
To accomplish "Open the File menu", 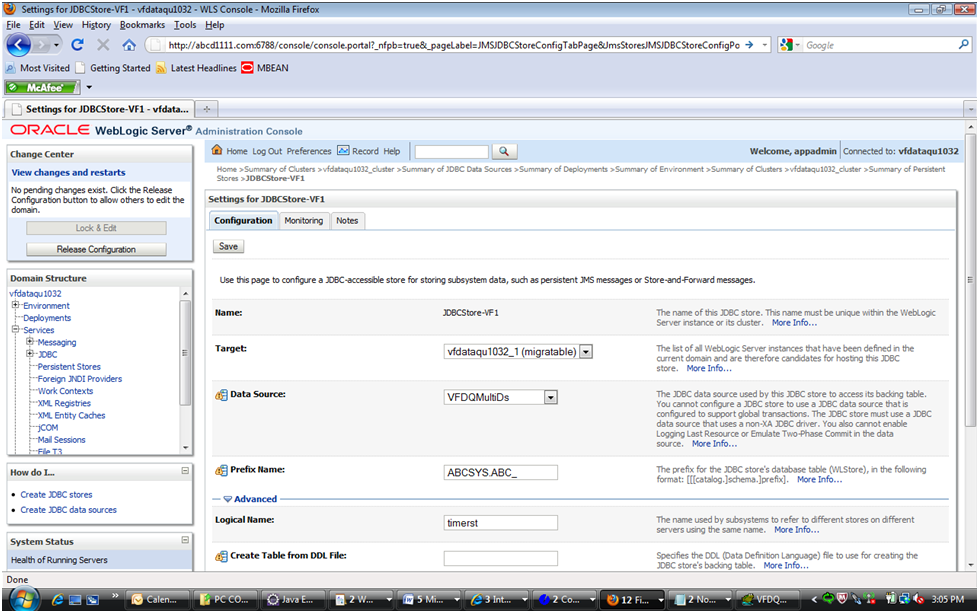I will pos(13,25).
